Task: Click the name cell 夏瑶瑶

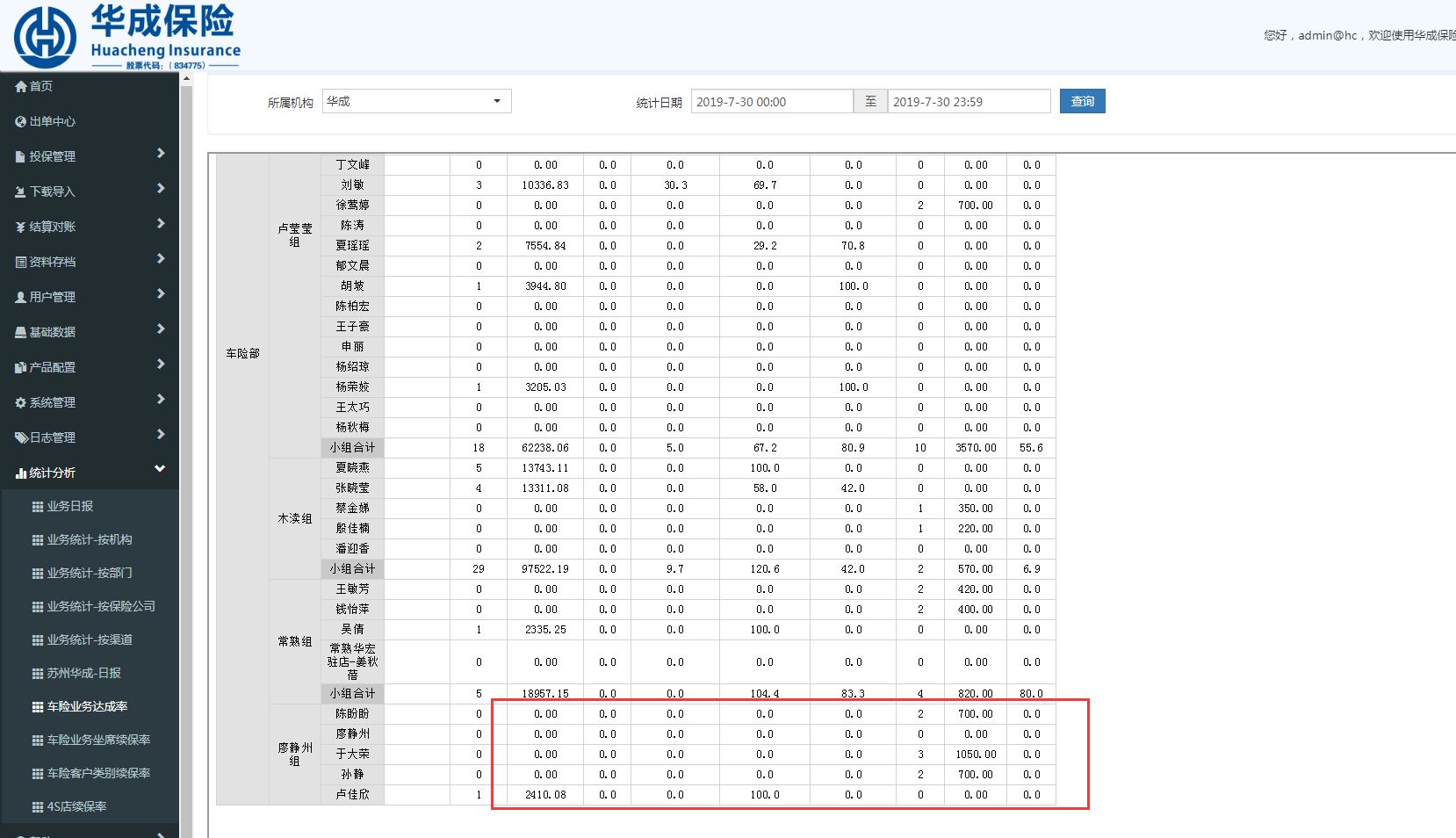Action: coord(352,246)
